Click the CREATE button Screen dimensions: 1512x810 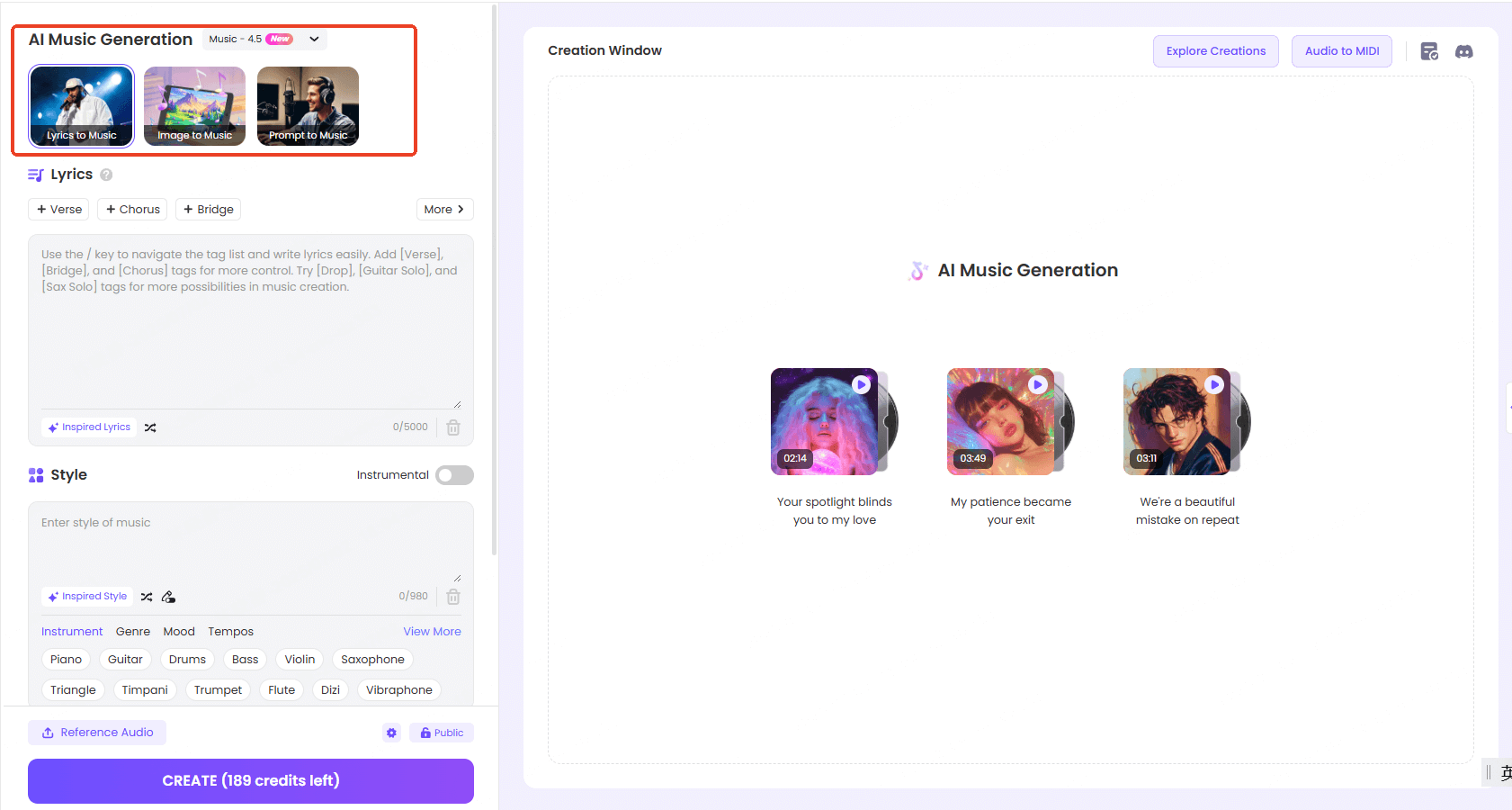251,780
